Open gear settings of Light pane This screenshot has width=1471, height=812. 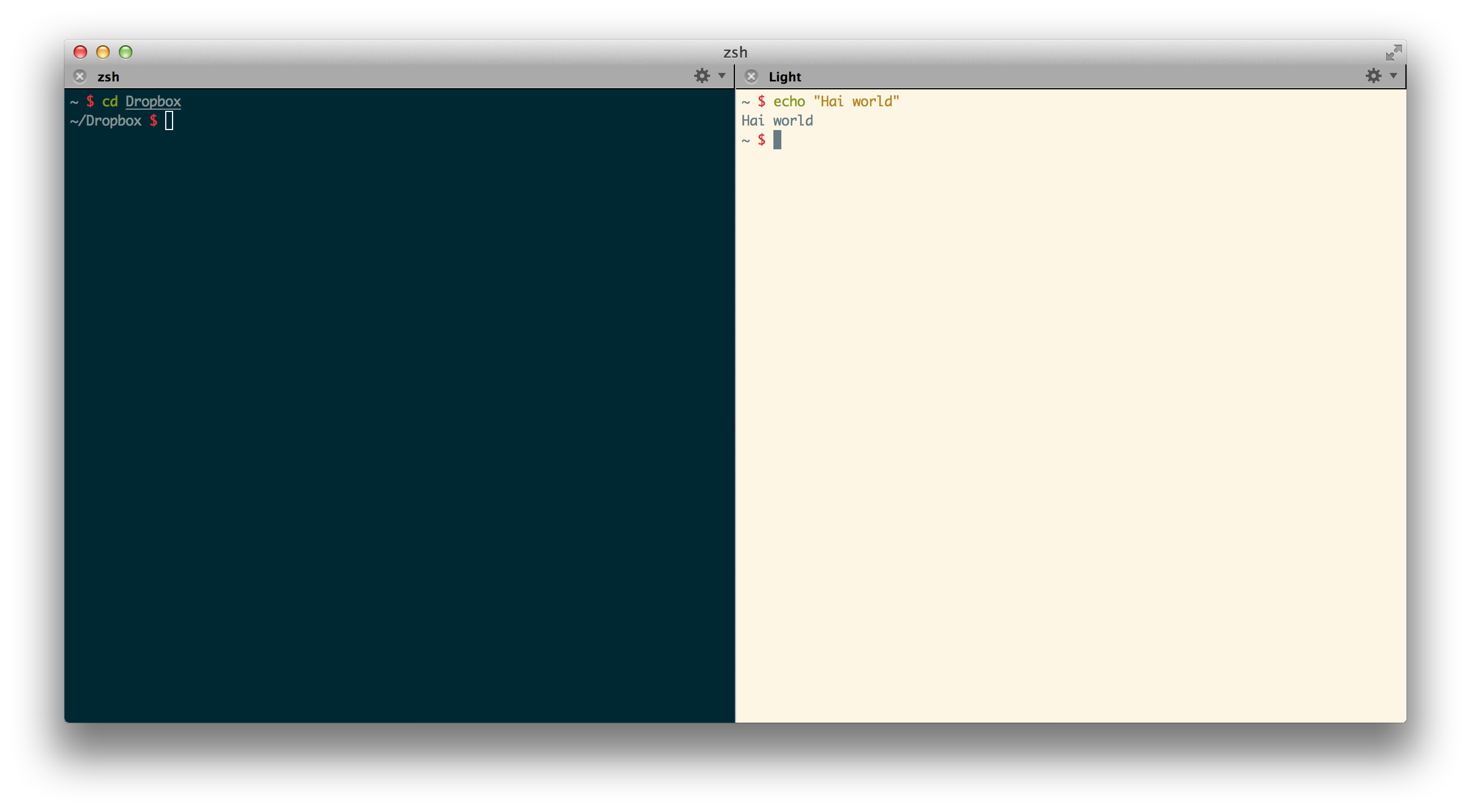[1373, 76]
